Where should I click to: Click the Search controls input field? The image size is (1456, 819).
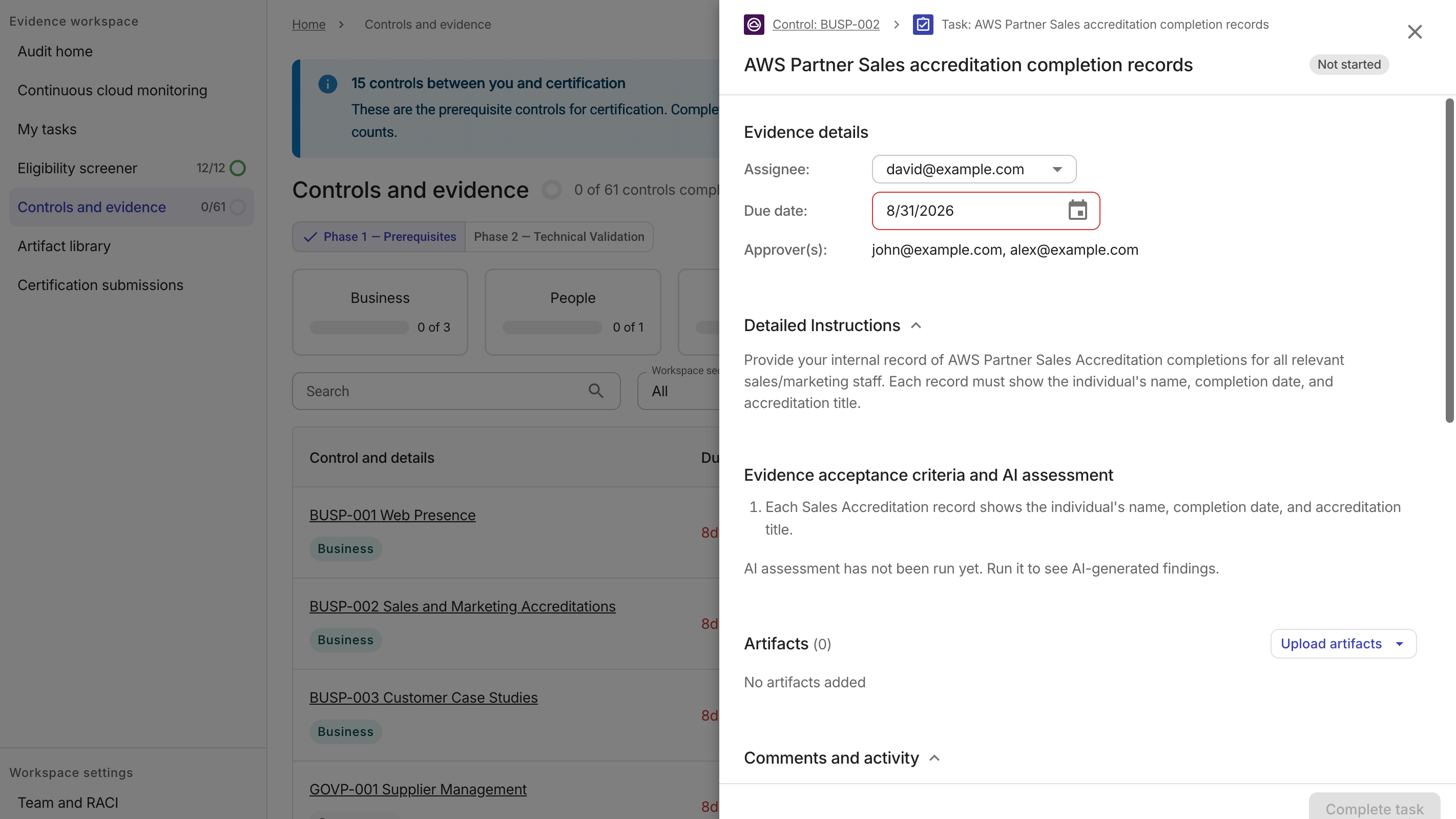tap(456, 391)
